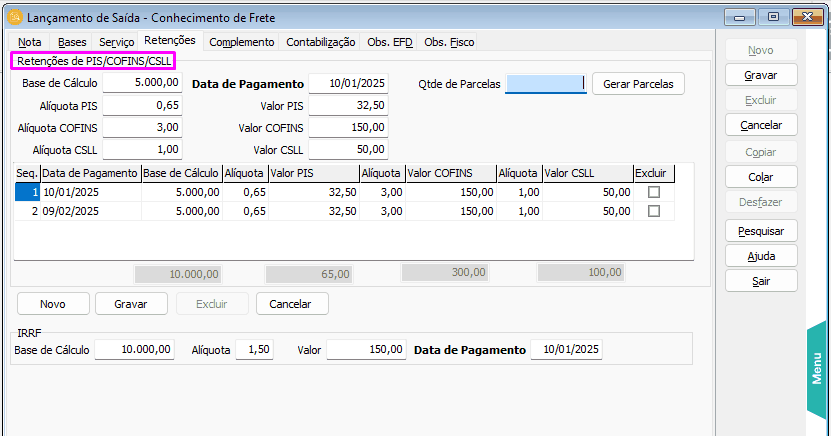Select the Obs. EFD tab

389,42
